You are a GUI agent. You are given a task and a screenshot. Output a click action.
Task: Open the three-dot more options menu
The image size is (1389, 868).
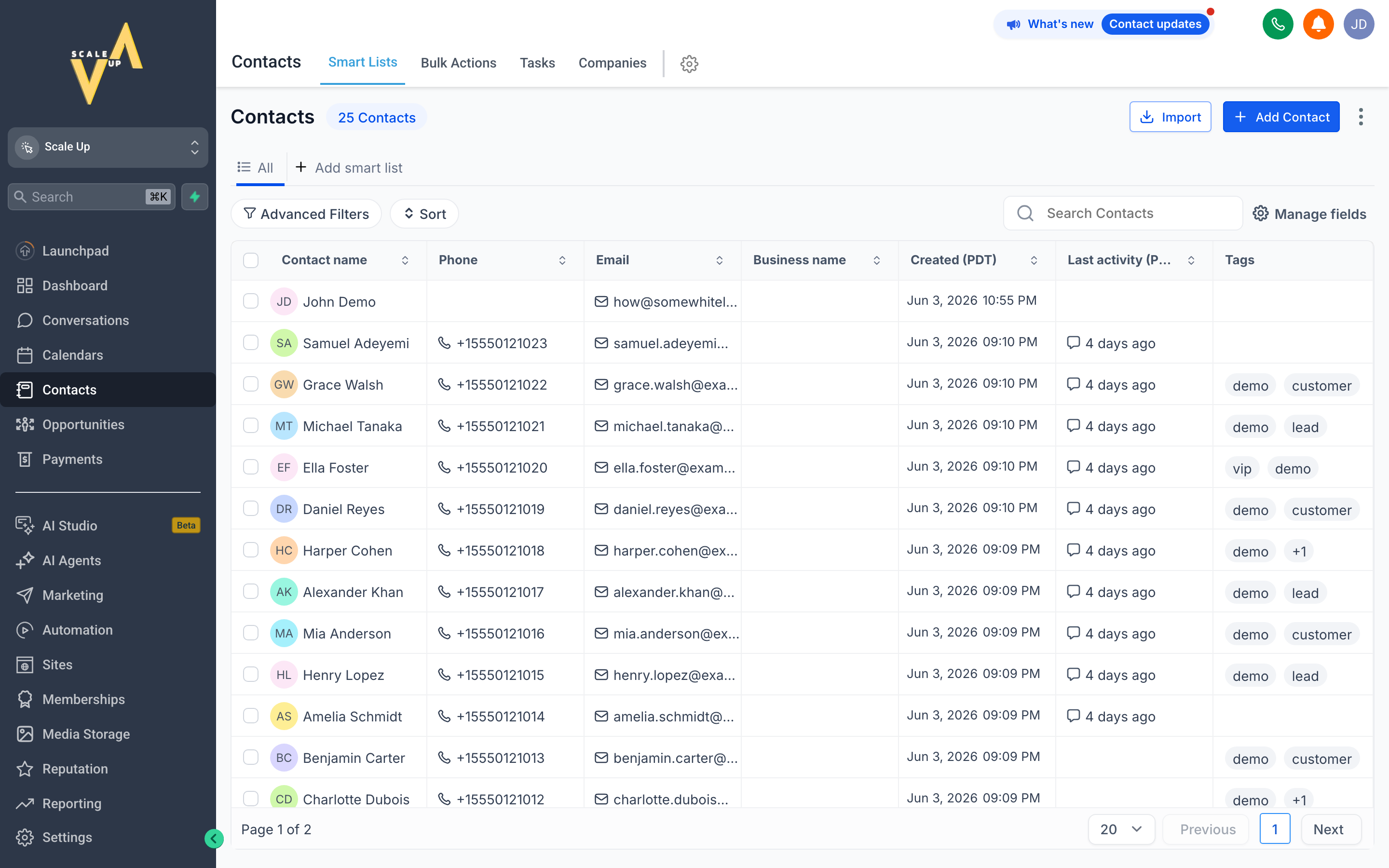(1360, 117)
